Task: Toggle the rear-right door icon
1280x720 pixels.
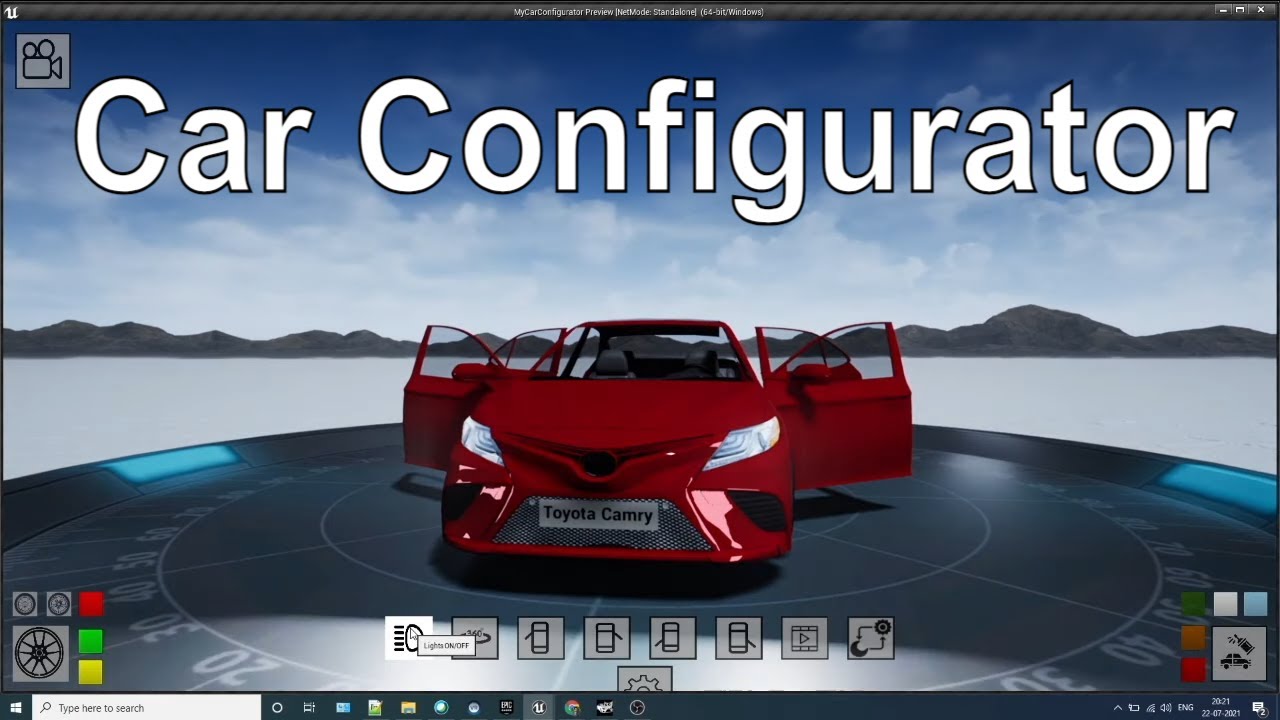Action: coord(739,638)
